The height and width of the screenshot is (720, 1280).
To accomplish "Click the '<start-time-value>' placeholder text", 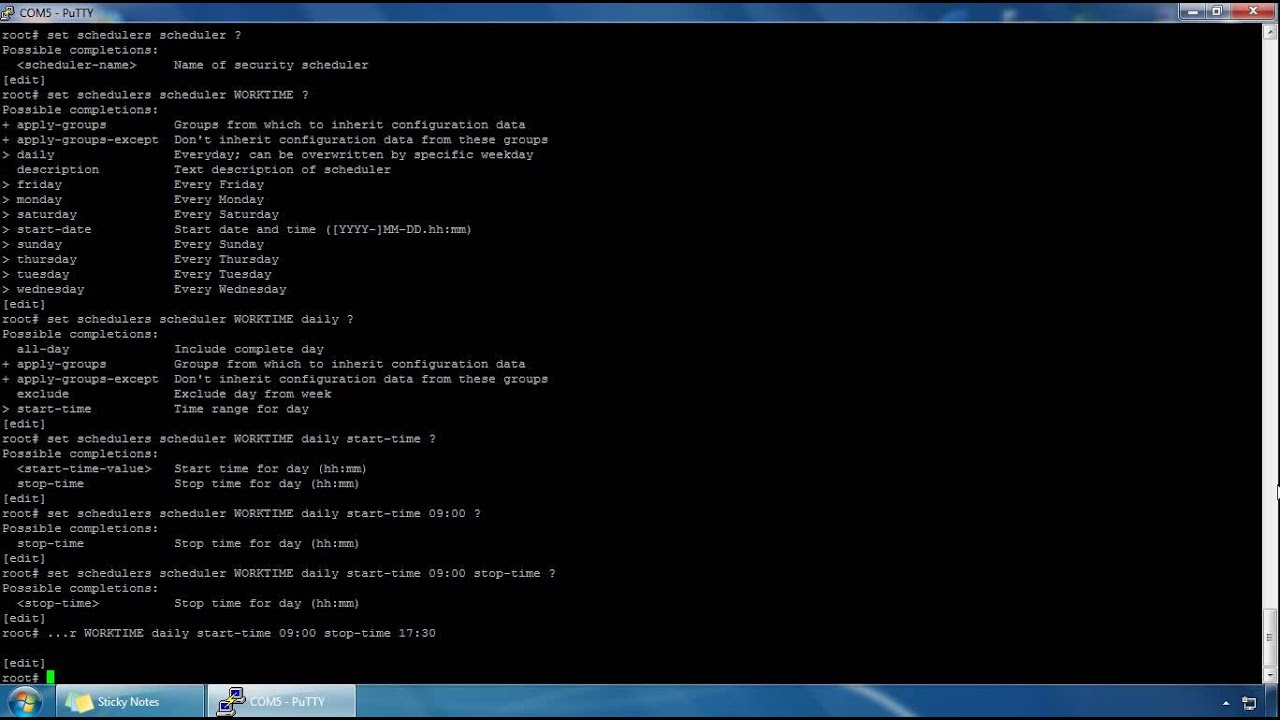I will coord(84,469).
